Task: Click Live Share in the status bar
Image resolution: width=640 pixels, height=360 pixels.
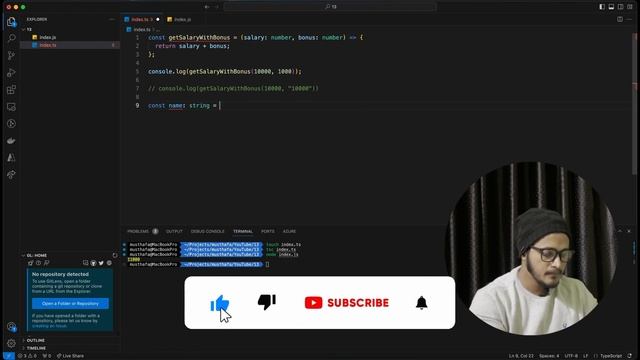Action: [70, 356]
